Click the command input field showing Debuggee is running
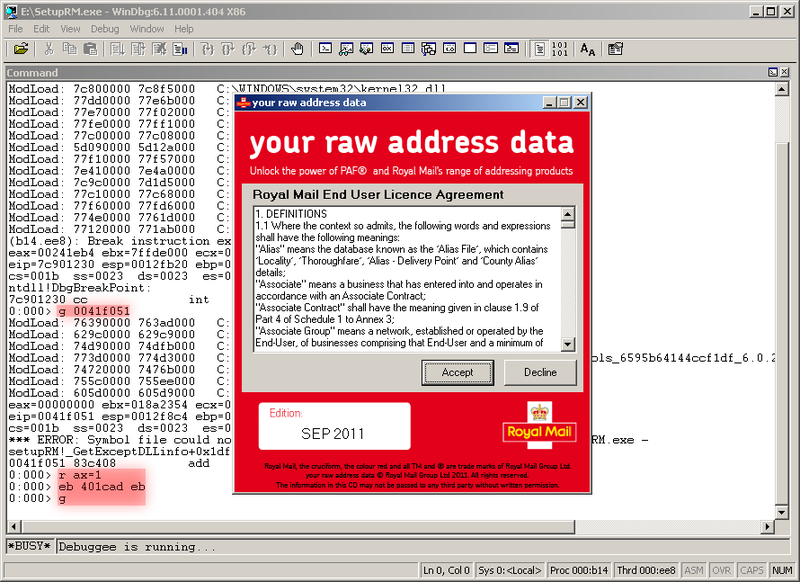This screenshot has height=582, width=800. pos(422,547)
